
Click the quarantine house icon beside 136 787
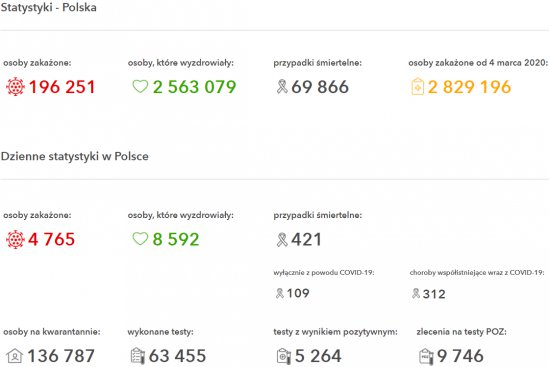[x=14, y=356]
